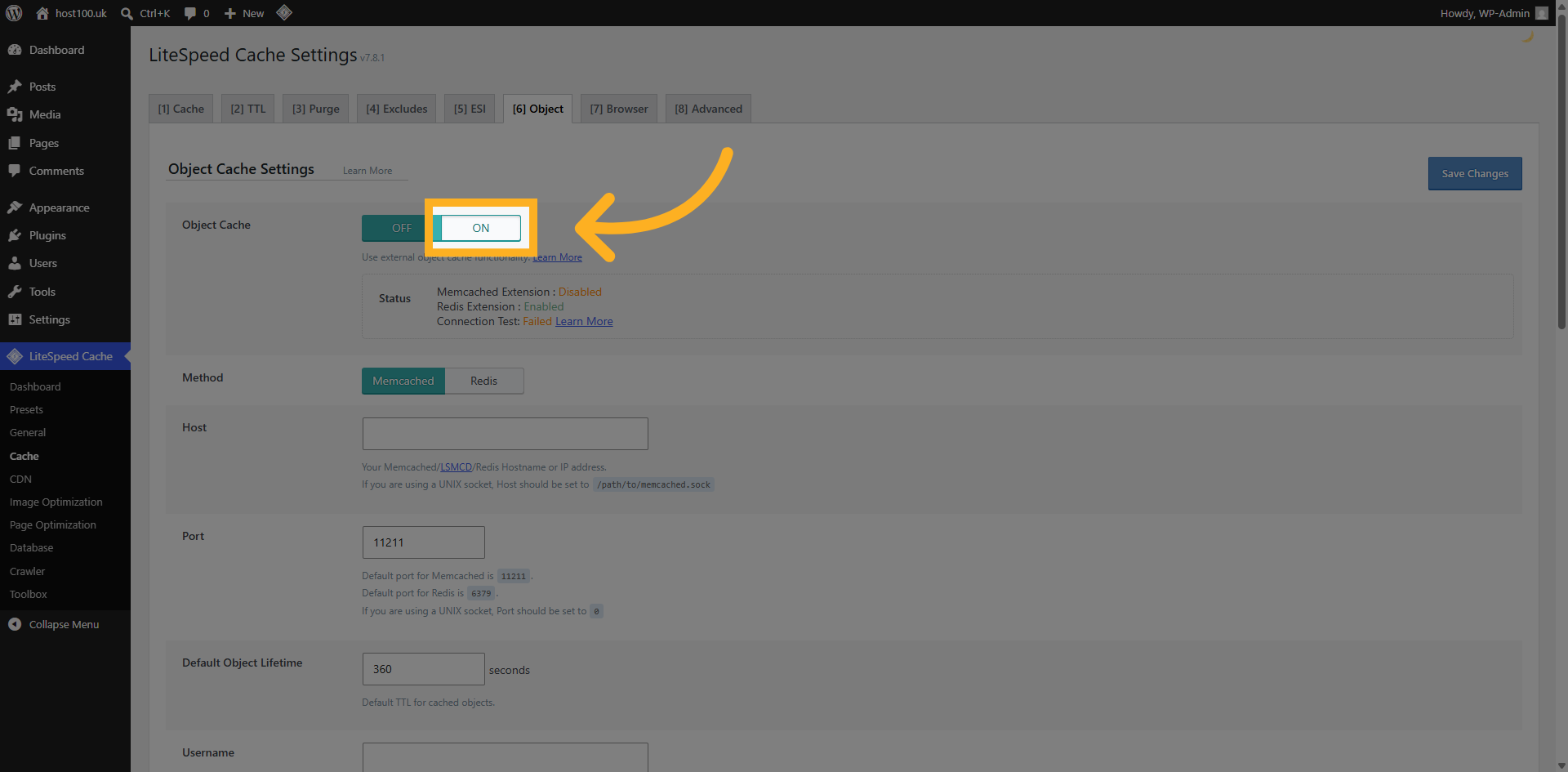Screen dimensions: 1568x772
Task: Click the Users icon in sidebar
Action: pyautogui.click(x=15, y=263)
